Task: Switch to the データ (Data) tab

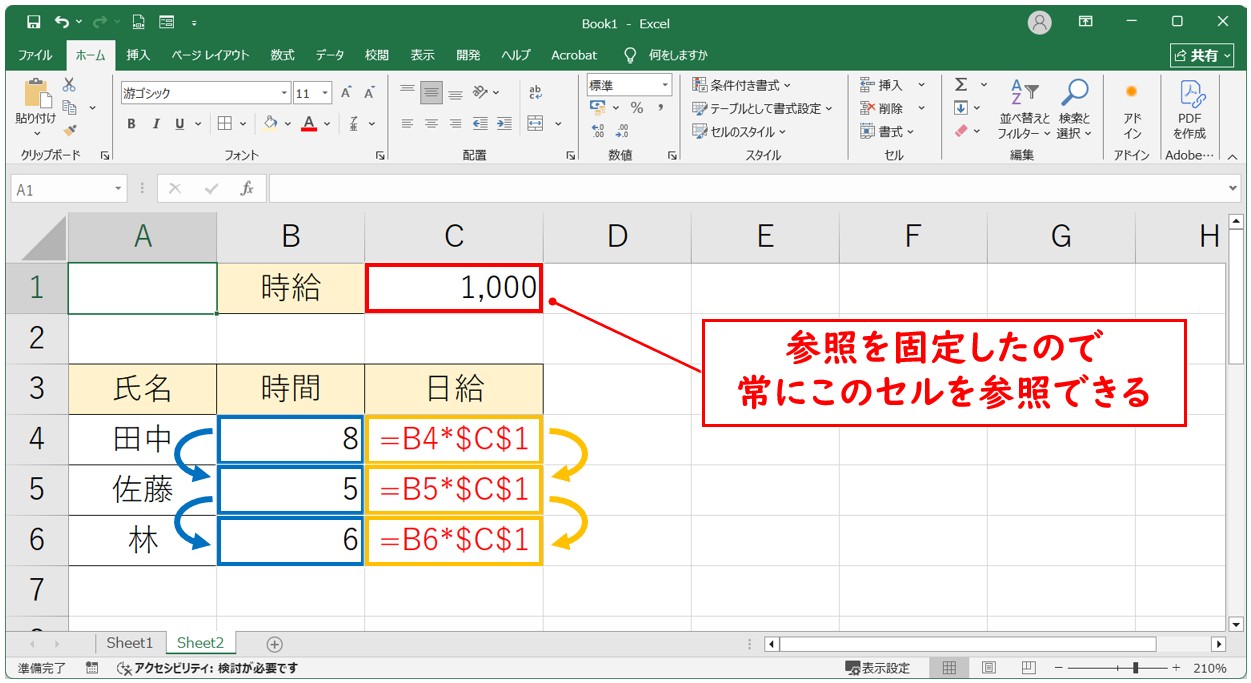Action: (330, 55)
